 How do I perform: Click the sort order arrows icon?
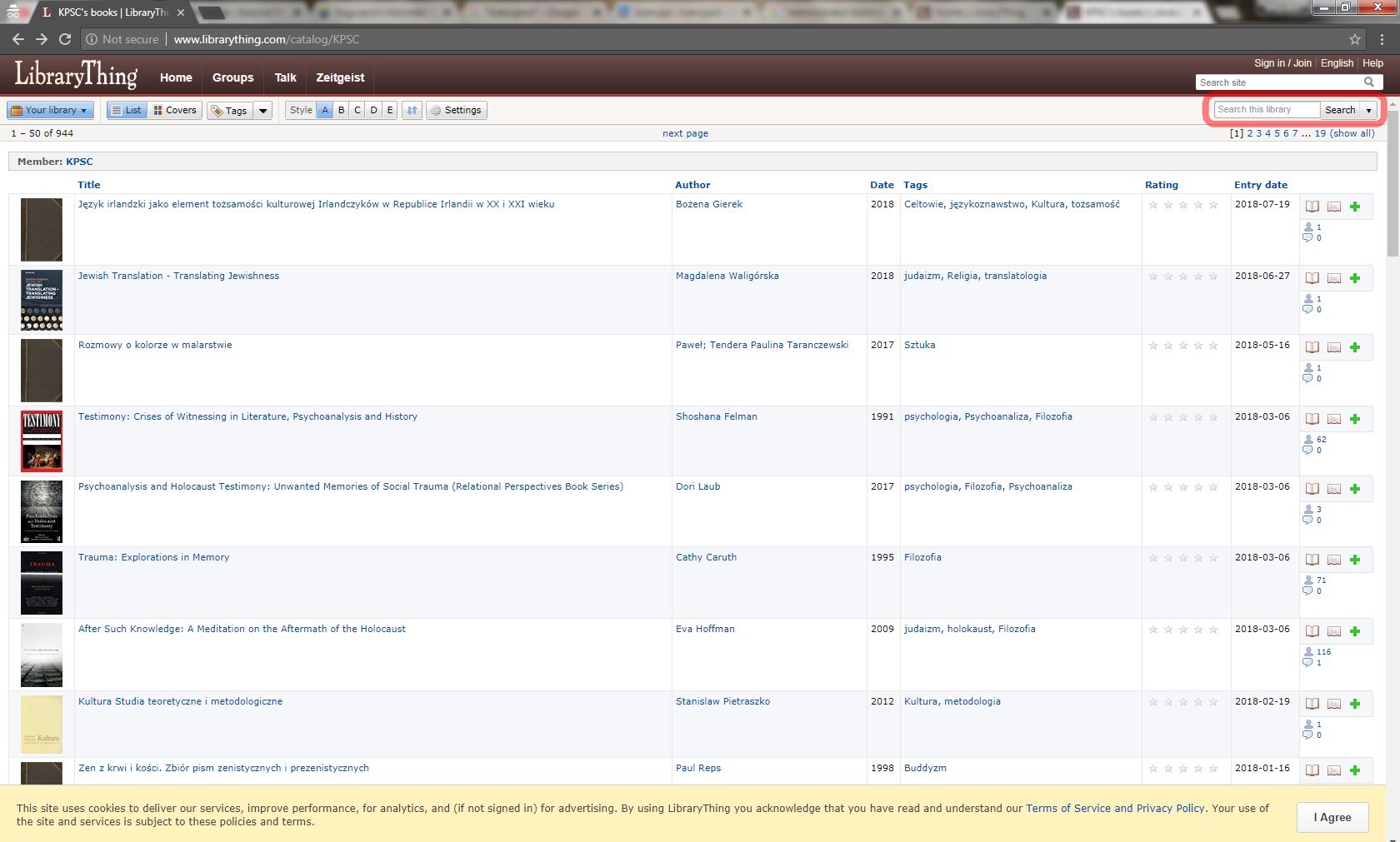tap(412, 110)
